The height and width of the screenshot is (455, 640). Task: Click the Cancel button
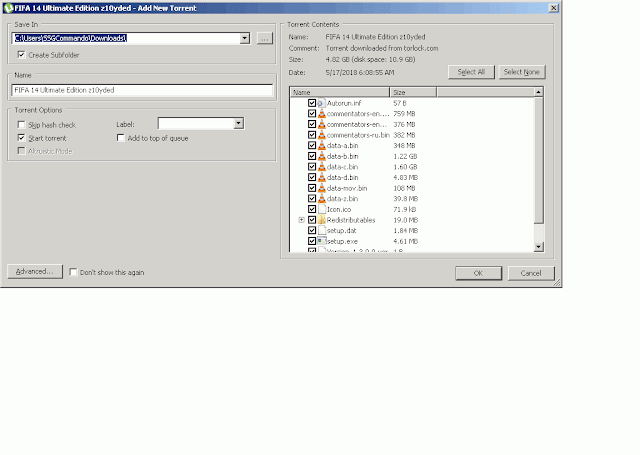[531, 273]
